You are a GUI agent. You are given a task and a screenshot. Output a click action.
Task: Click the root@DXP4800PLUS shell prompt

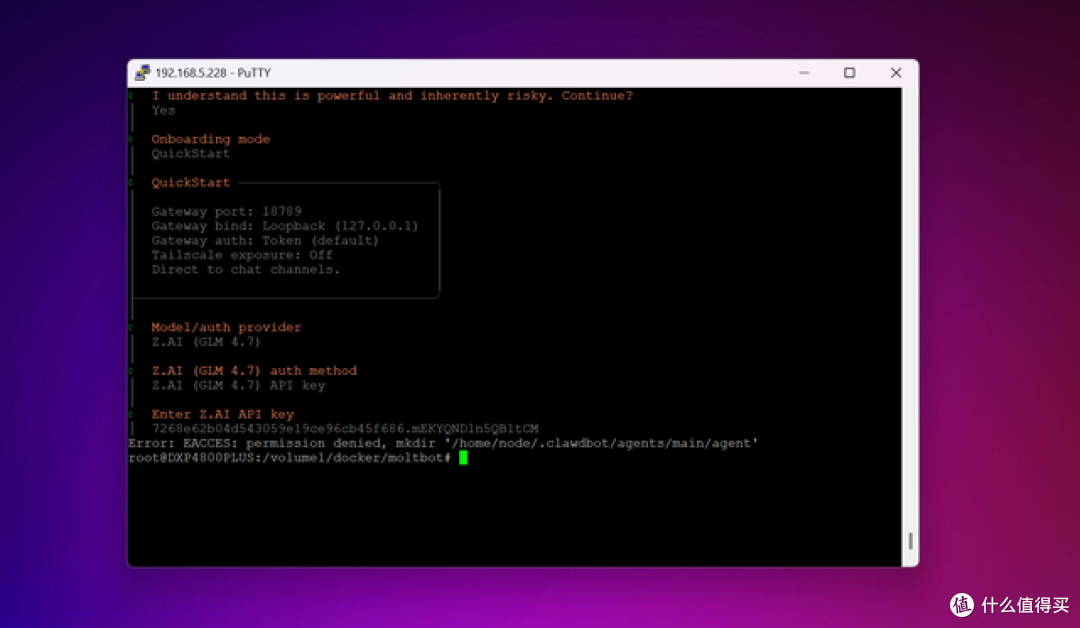[289, 458]
